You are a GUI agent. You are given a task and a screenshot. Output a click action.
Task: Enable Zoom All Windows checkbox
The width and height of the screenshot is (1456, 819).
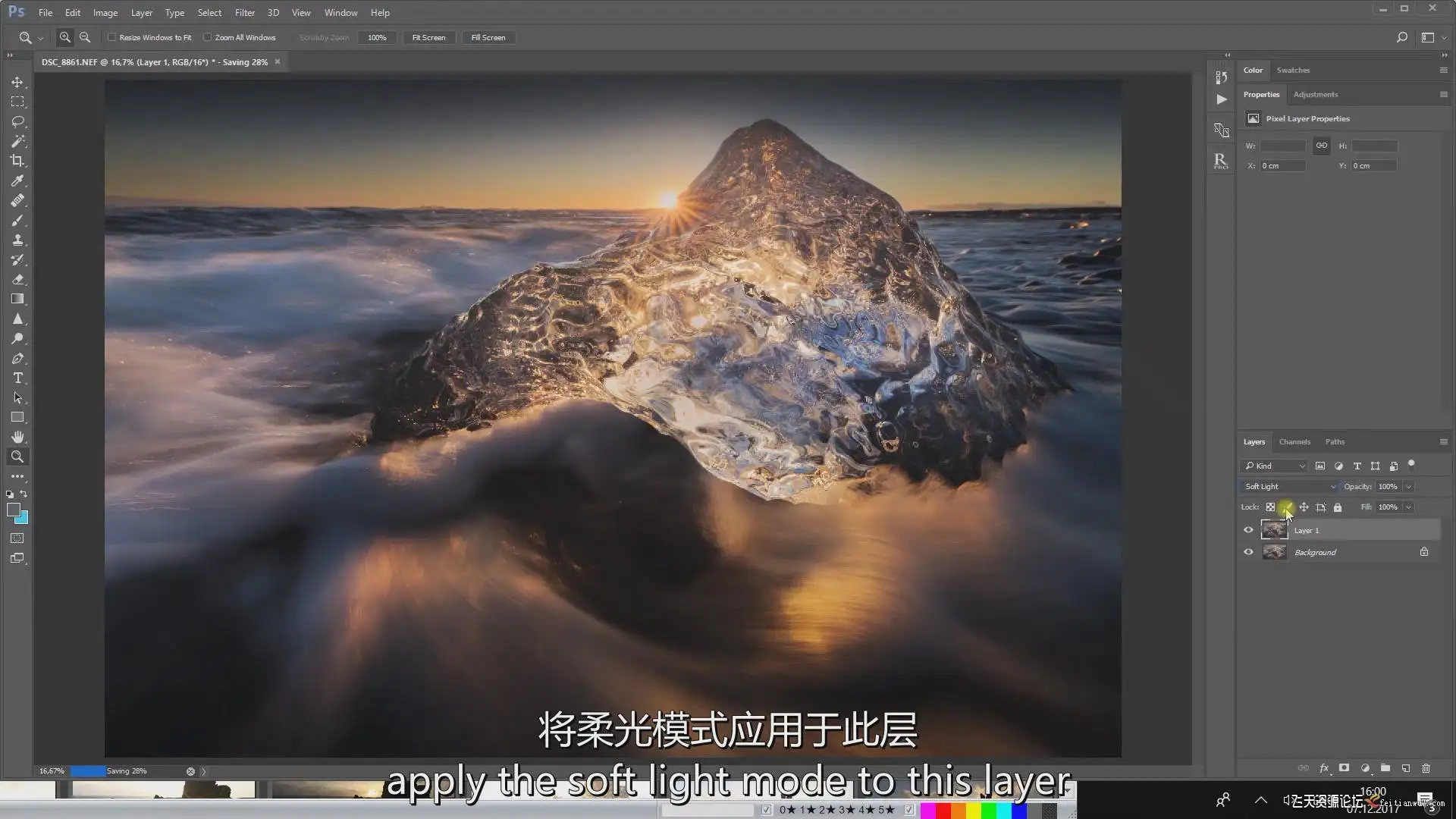208,37
